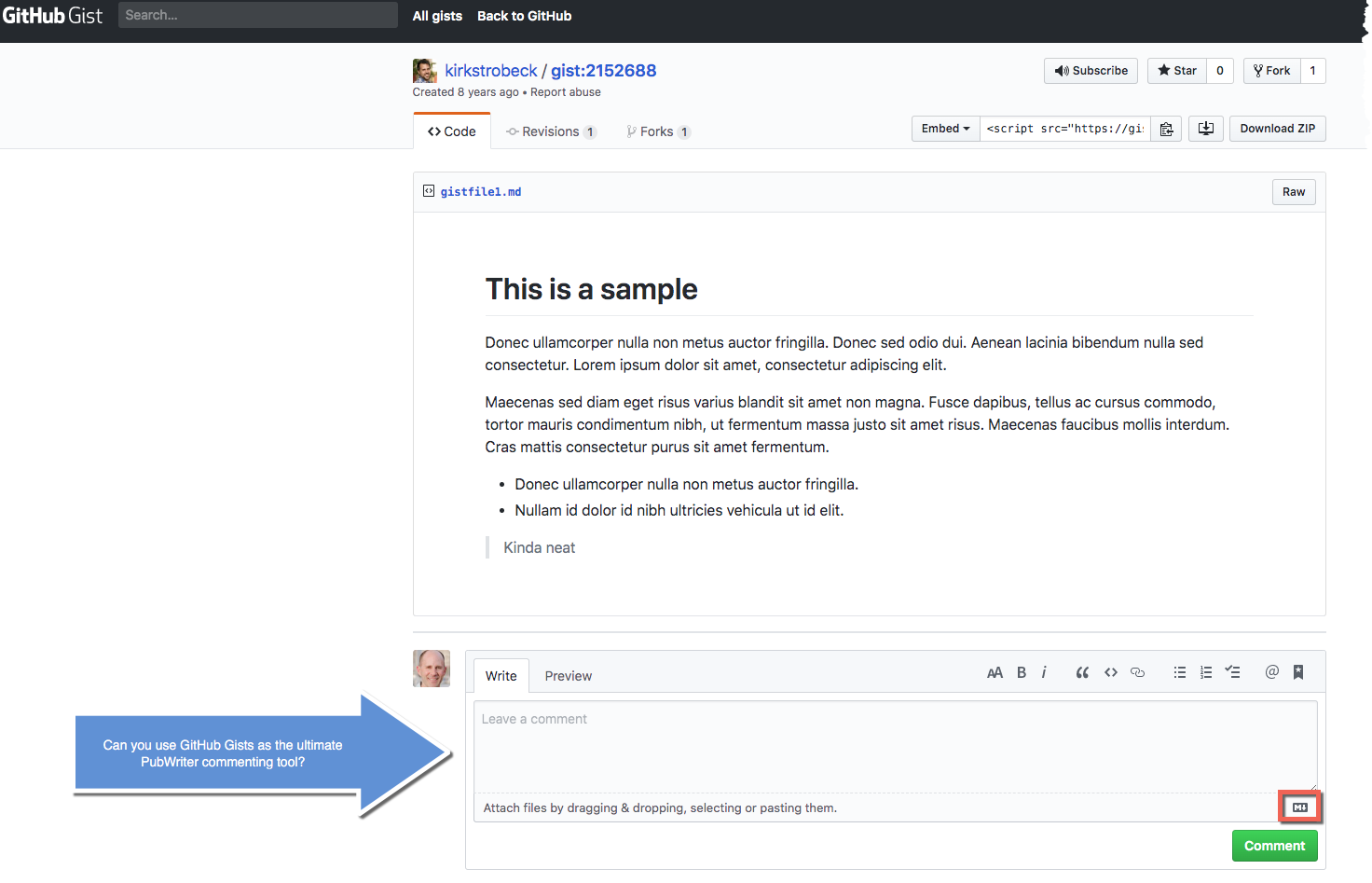Go Back to GitHub

(x=525, y=16)
